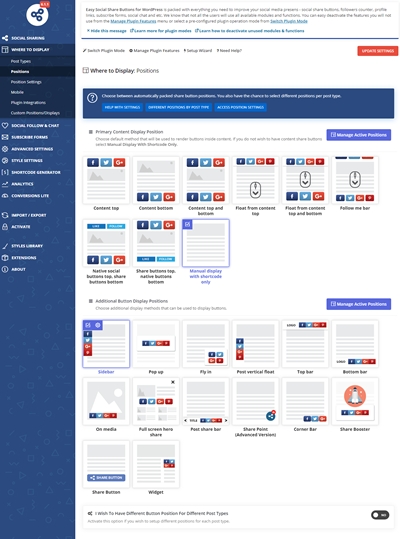Image resolution: width=400 pixels, height=539 pixels.
Task: Toggle the Fly in display position
Action: (206, 344)
